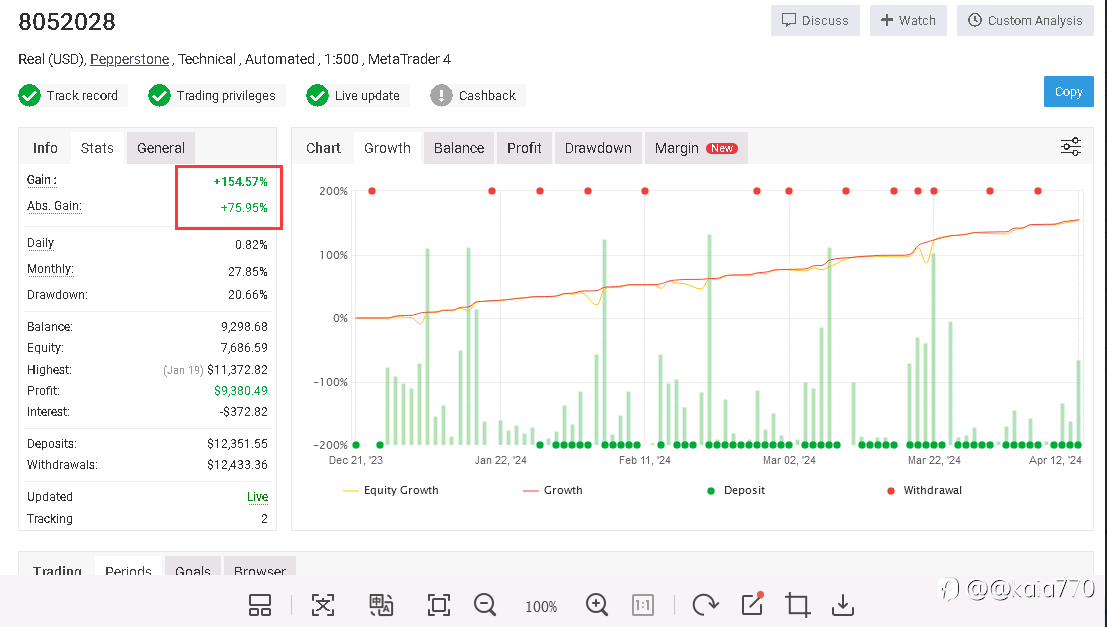
Task: Open chart settings sliders icon
Action: 1070,146
